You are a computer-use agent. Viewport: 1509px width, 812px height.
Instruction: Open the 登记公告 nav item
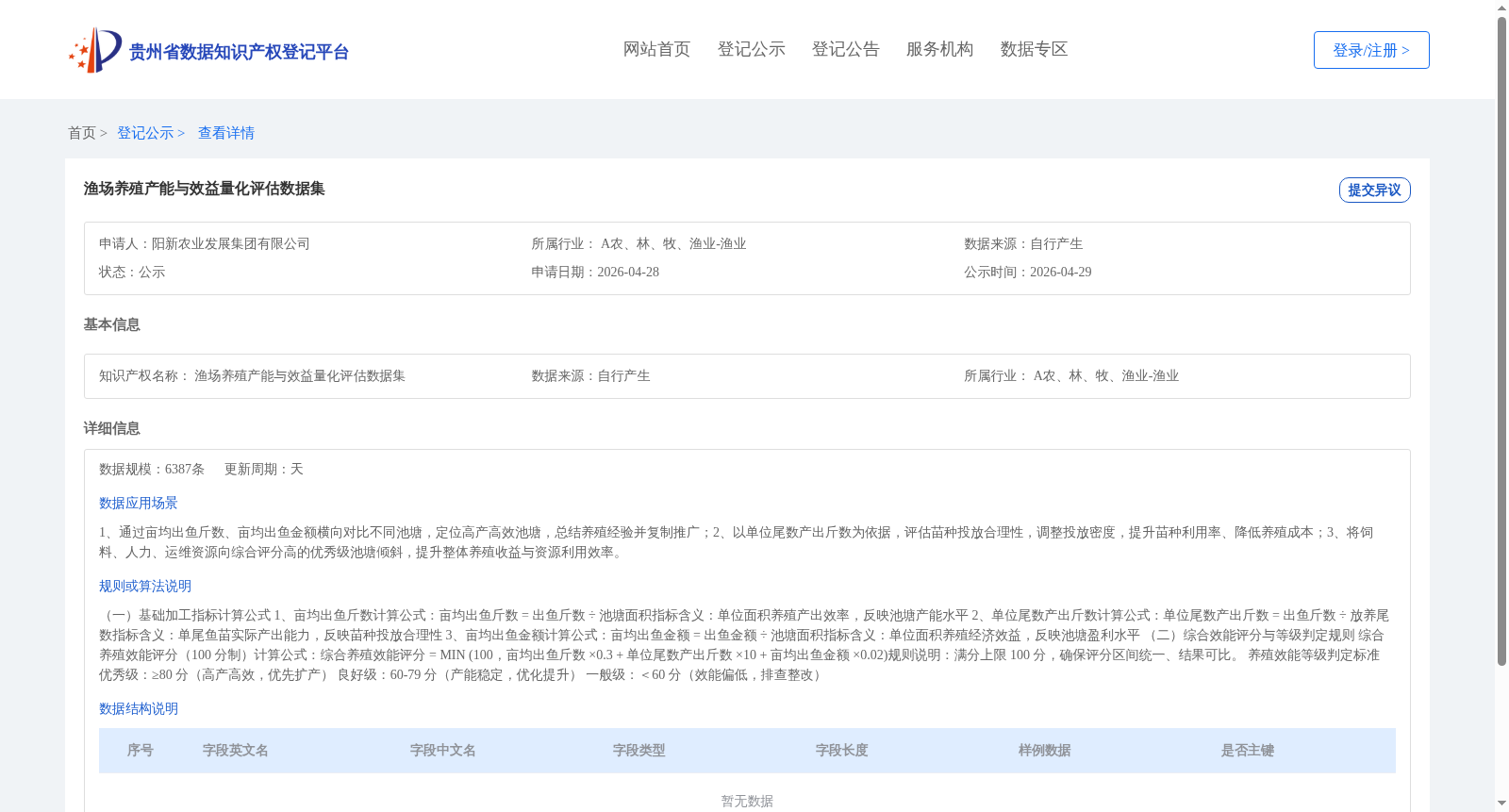[845, 49]
